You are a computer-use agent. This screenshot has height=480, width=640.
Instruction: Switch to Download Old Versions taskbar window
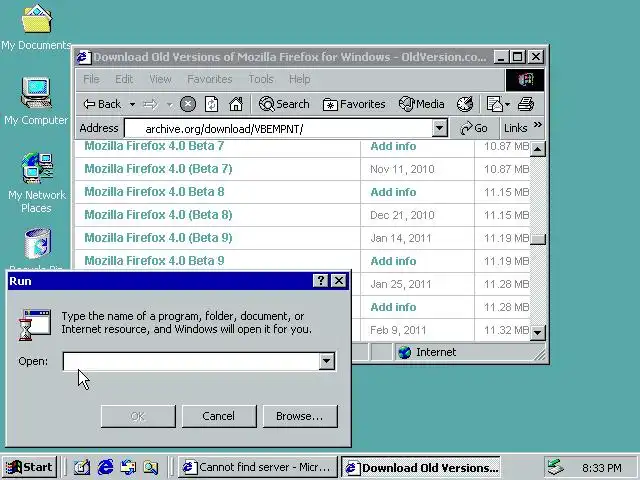click(x=421, y=467)
